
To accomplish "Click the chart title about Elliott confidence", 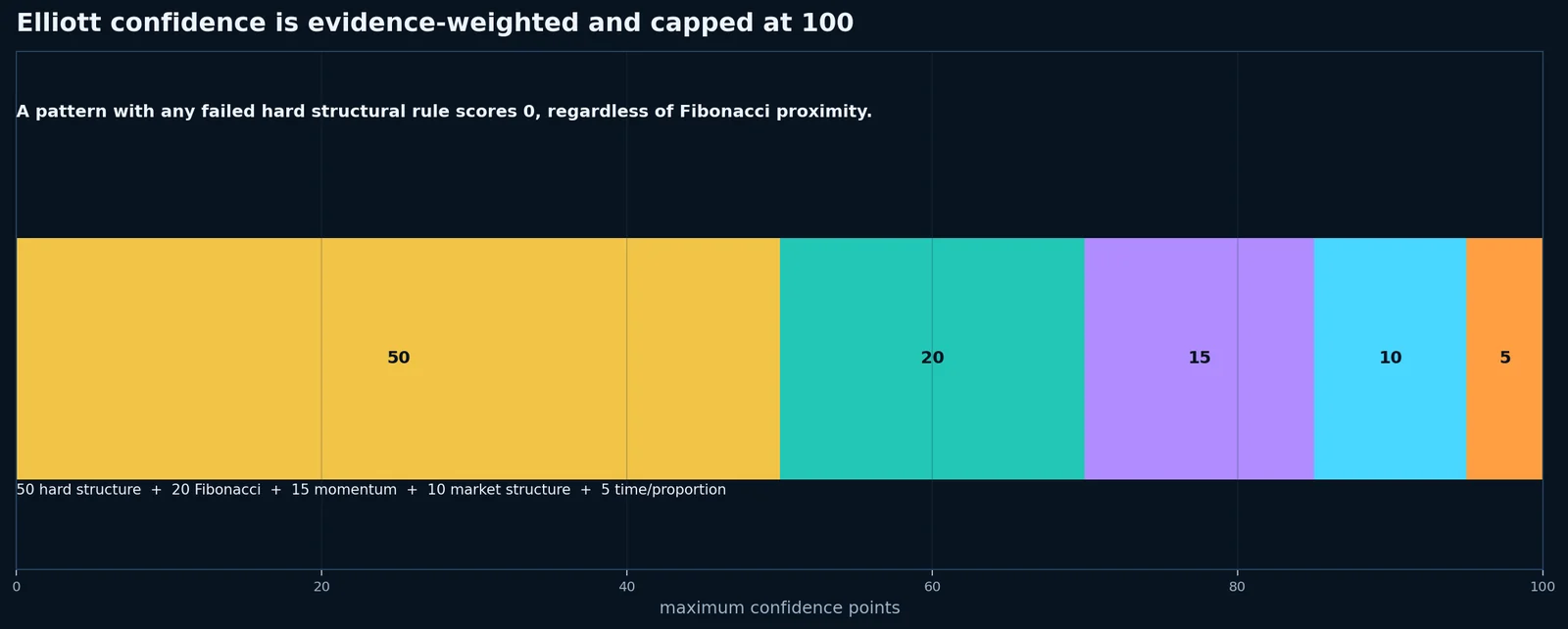I will (x=435, y=24).
